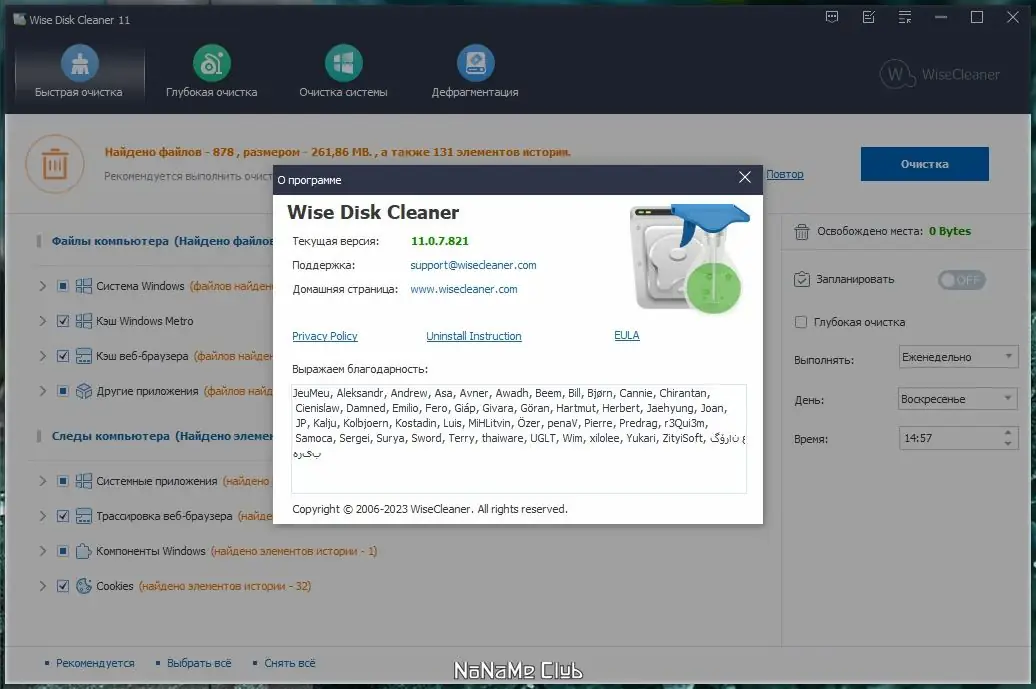Uncheck the Кэш веб-браузера checkbox
1036x689 pixels.
pyautogui.click(x=63, y=356)
